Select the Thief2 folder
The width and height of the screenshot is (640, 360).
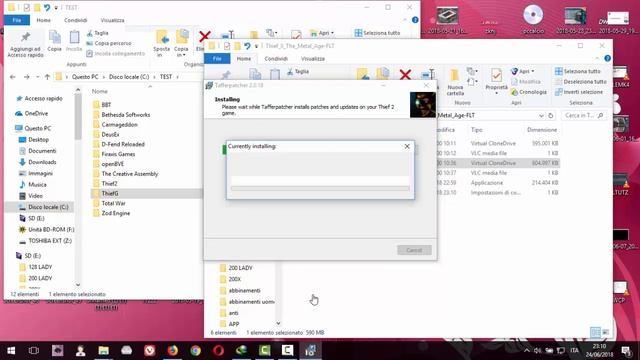[109, 184]
